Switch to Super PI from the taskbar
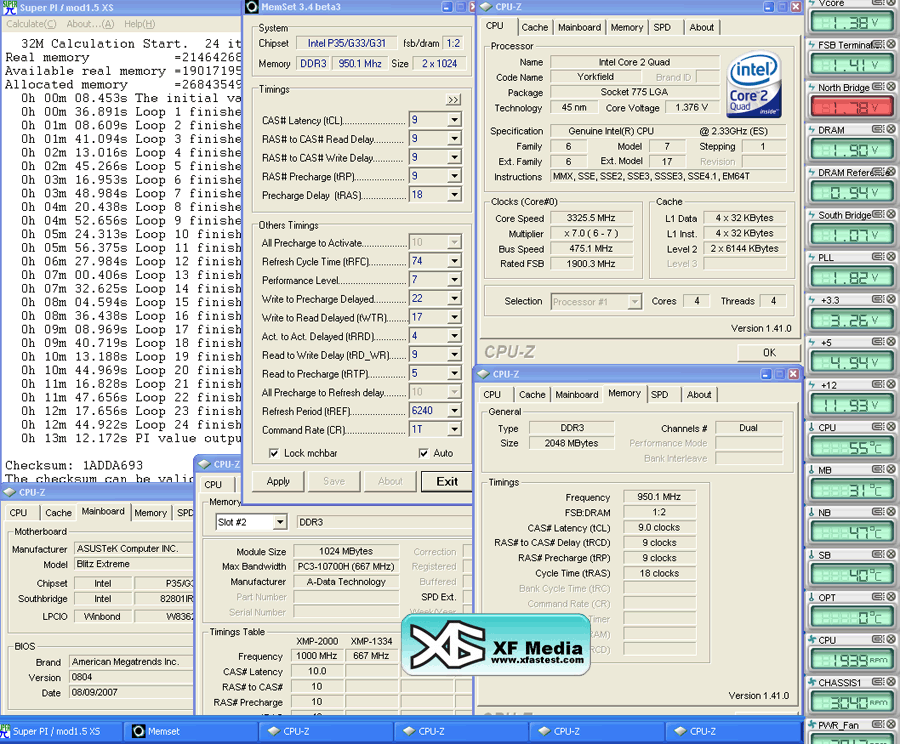900x744 pixels. 60,731
